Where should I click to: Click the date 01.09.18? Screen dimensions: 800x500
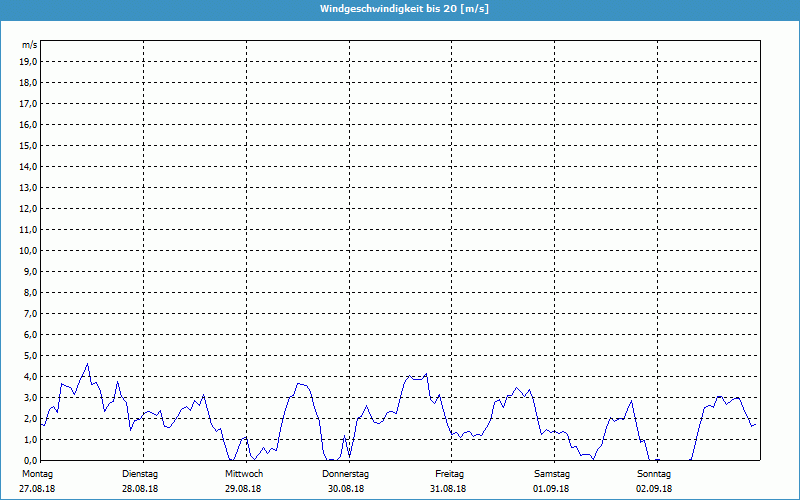click(x=551, y=488)
